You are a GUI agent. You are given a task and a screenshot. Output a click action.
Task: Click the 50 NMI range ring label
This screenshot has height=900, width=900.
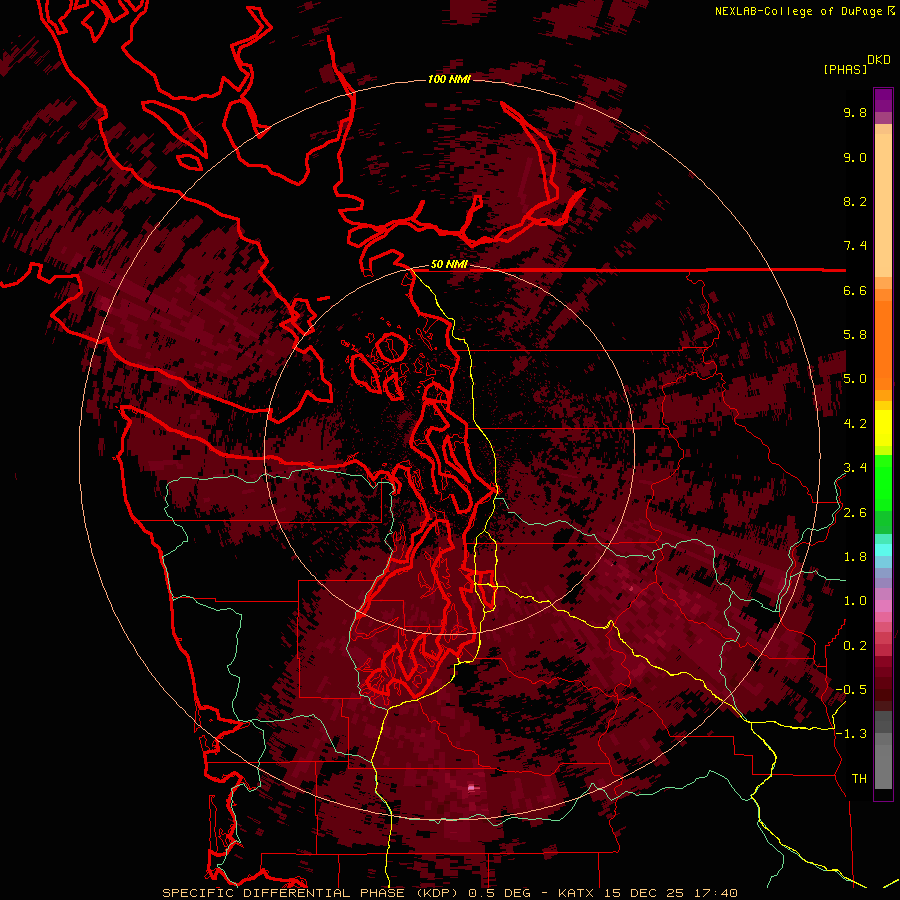click(x=449, y=265)
